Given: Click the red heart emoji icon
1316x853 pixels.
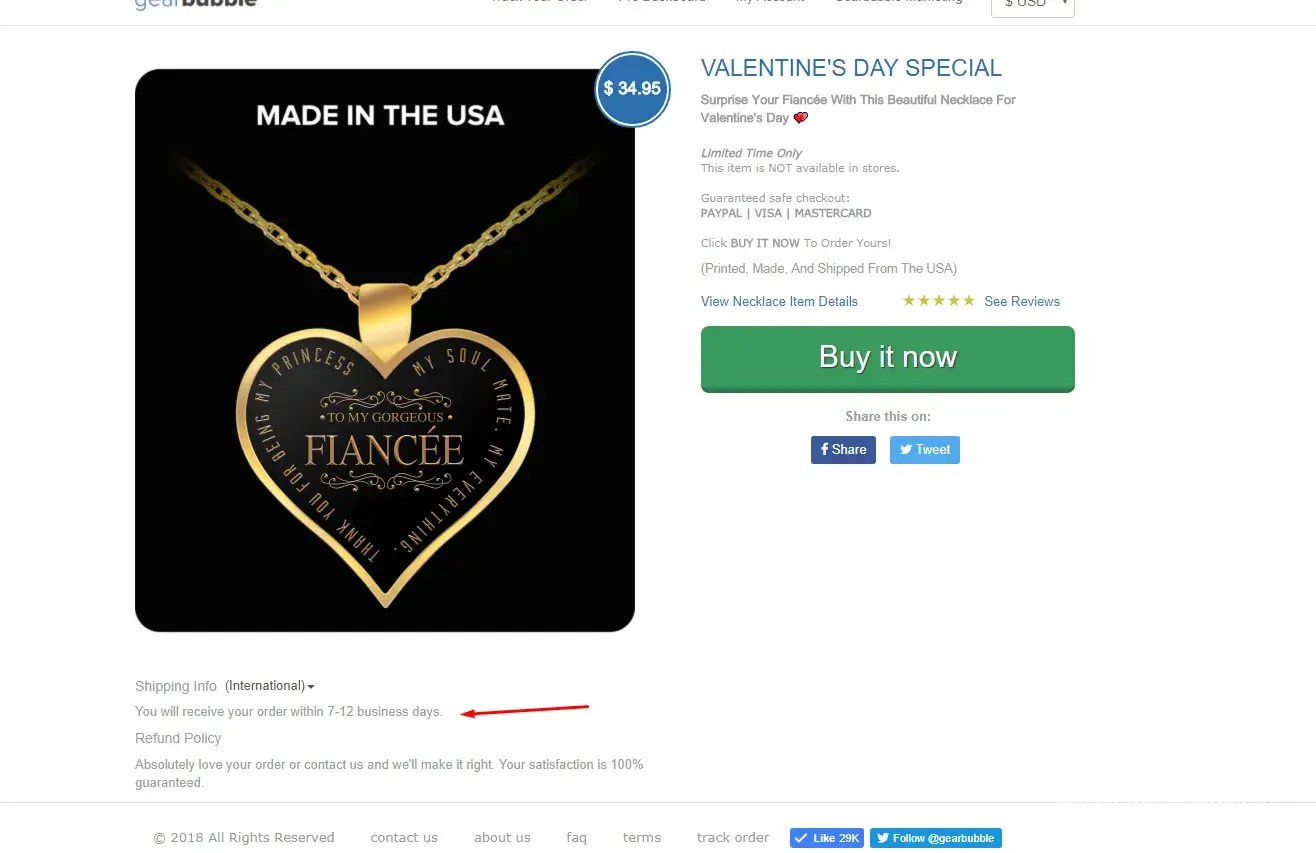Looking at the screenshot, I should tap(800, 118).
